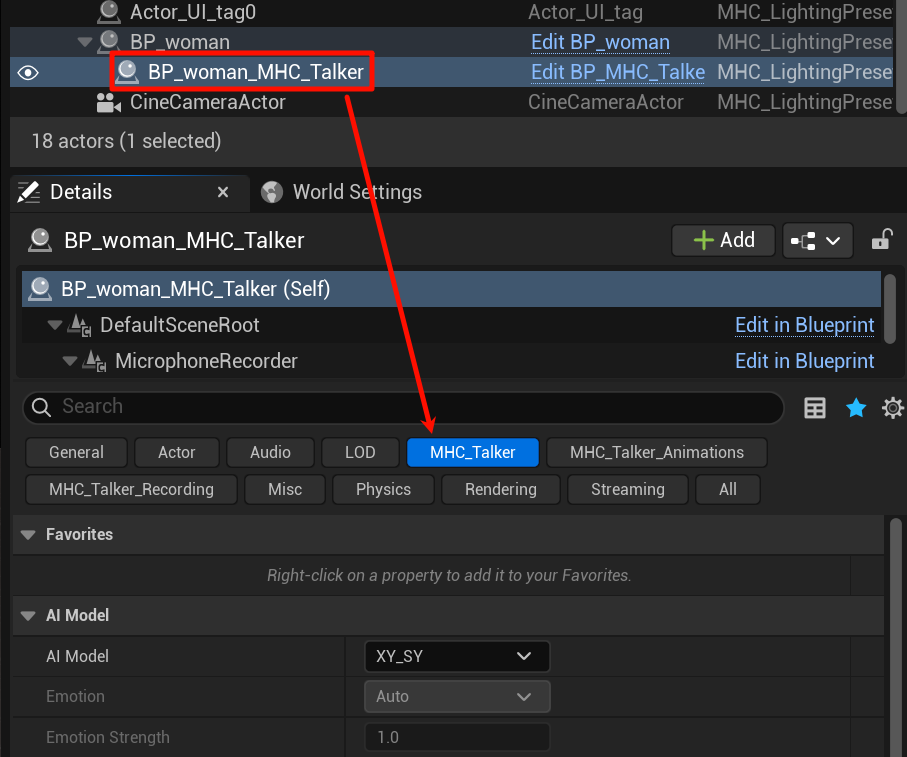Click the Add component button
907x757 pixels.
724,240
